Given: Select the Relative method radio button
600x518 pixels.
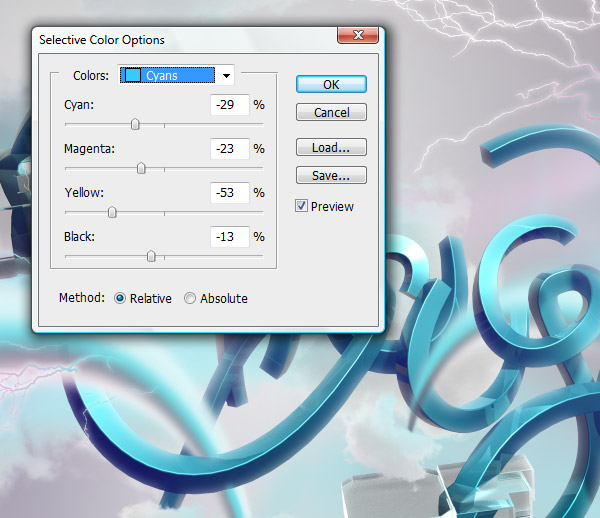Looking at the screenshot, I should [120, 298].
